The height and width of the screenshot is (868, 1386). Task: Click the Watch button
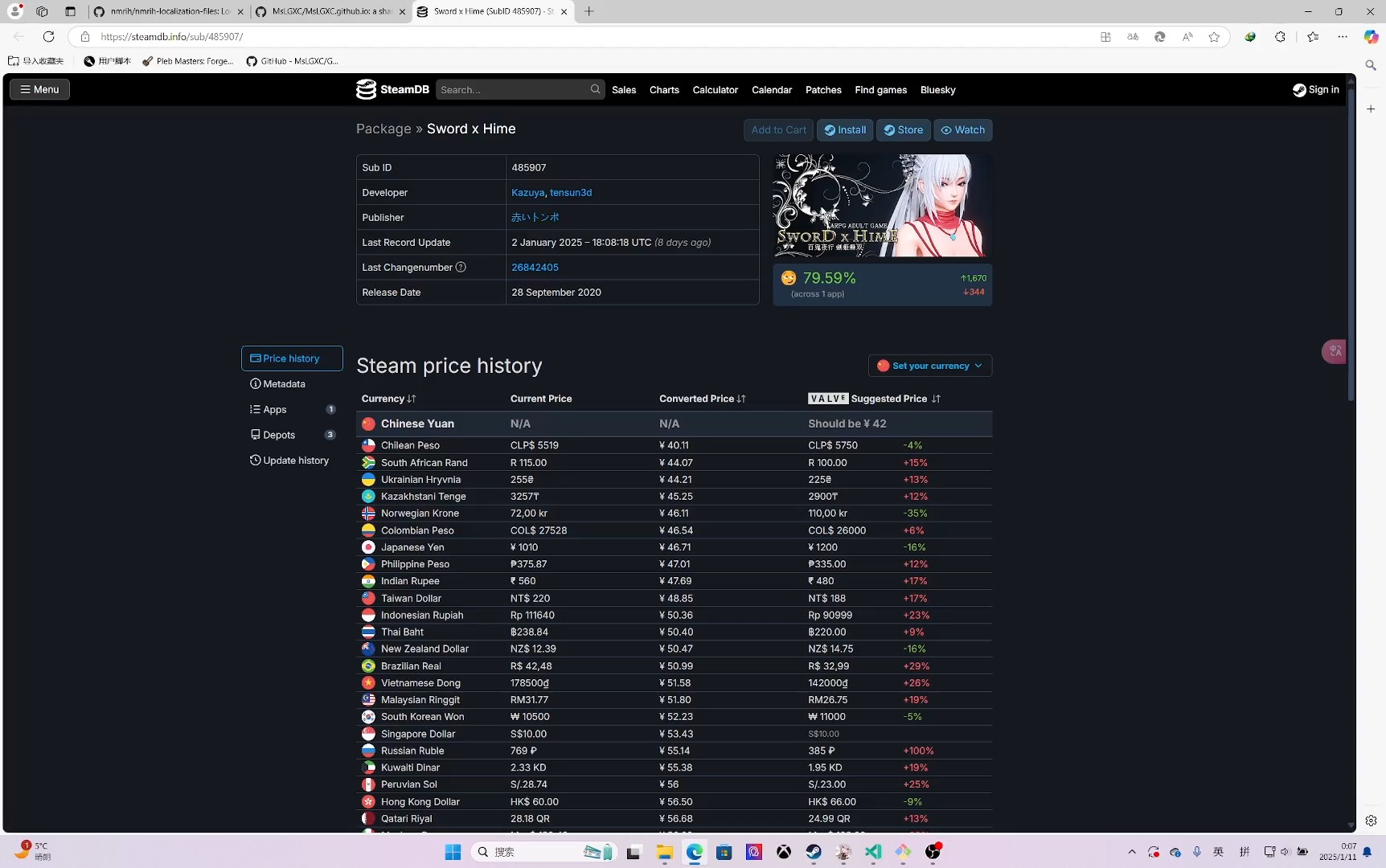[963, 129]
